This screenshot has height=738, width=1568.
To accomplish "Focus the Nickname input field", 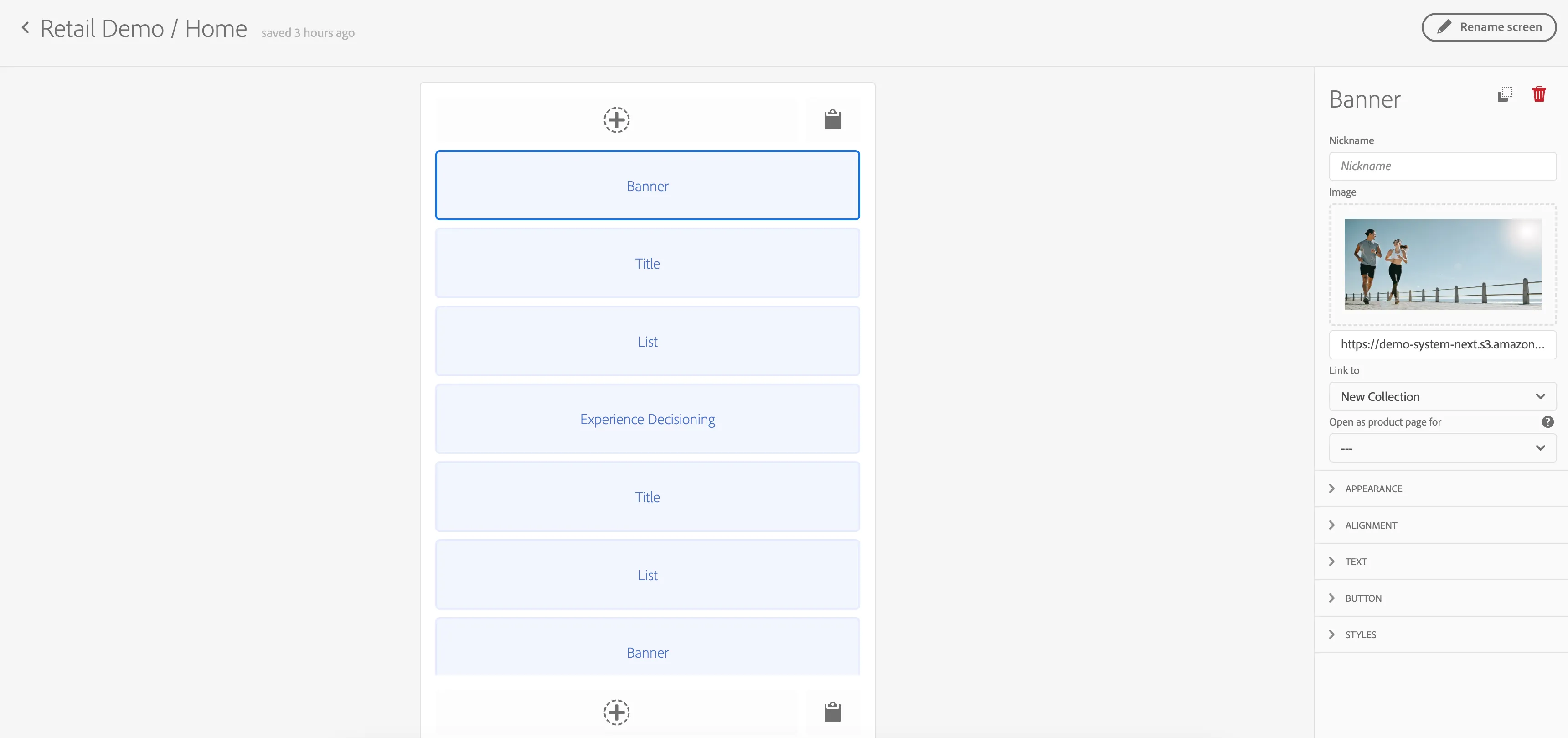I will click(x=1442, y=166).
